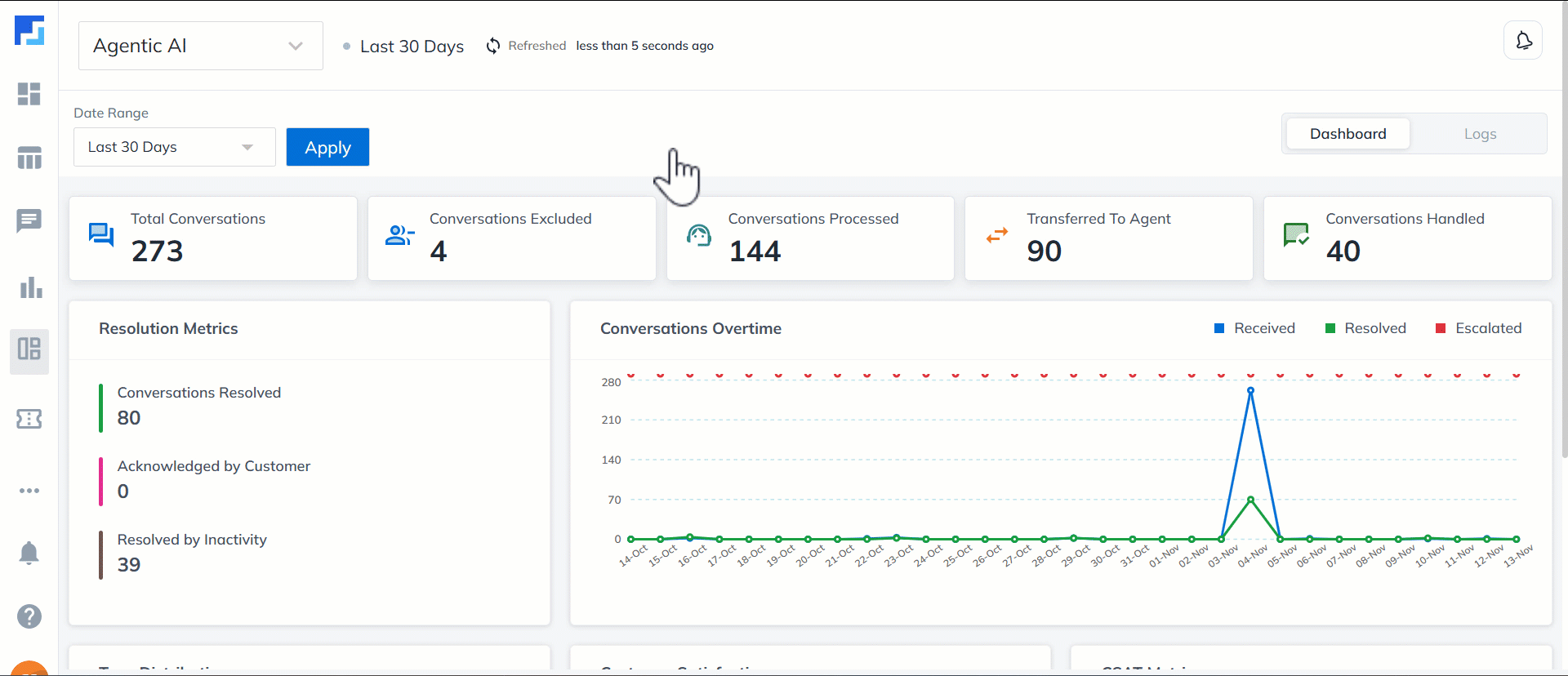Click the Apply button

327,147
